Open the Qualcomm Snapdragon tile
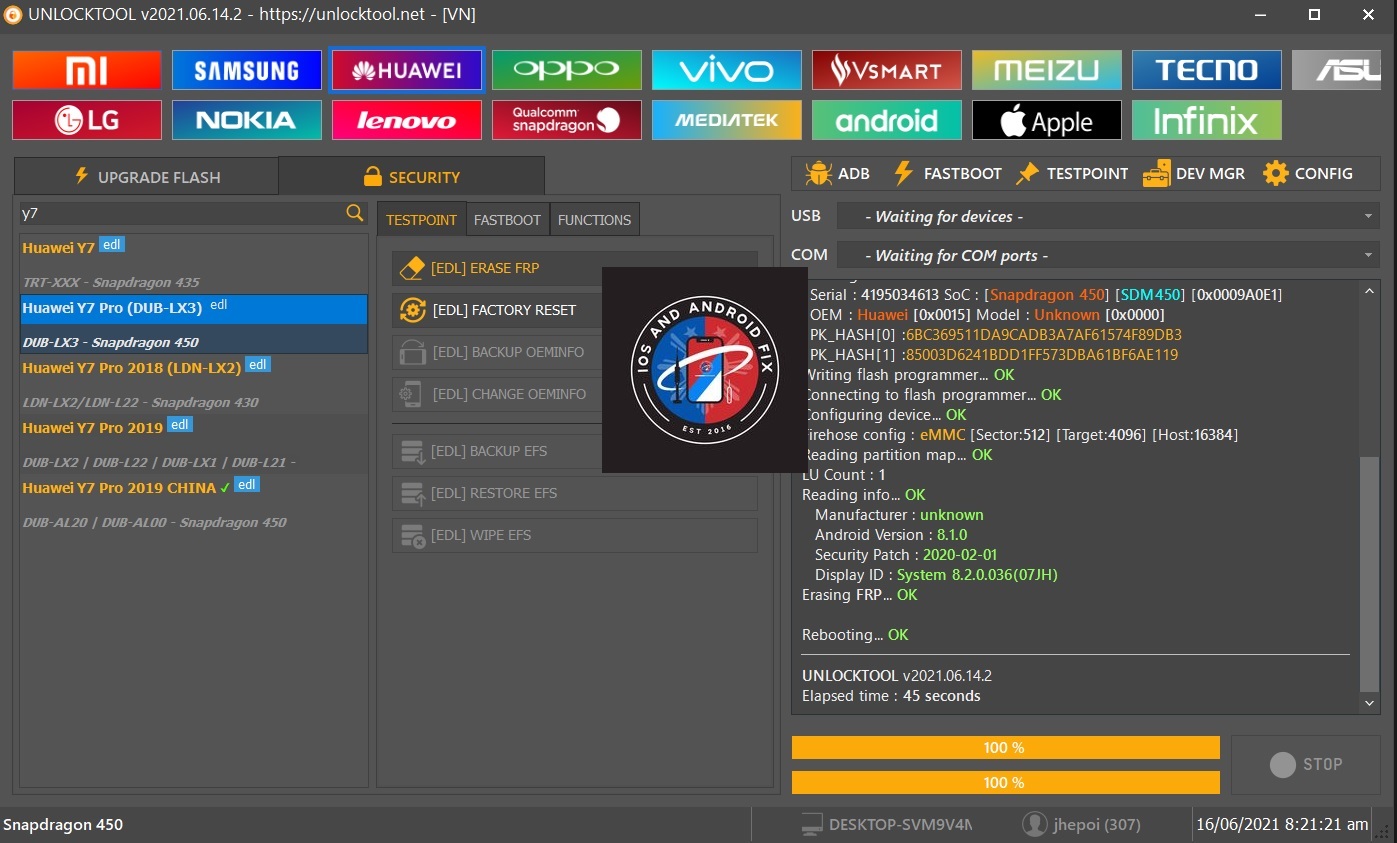Viewport: 1397px width, 843px height. 567,120
